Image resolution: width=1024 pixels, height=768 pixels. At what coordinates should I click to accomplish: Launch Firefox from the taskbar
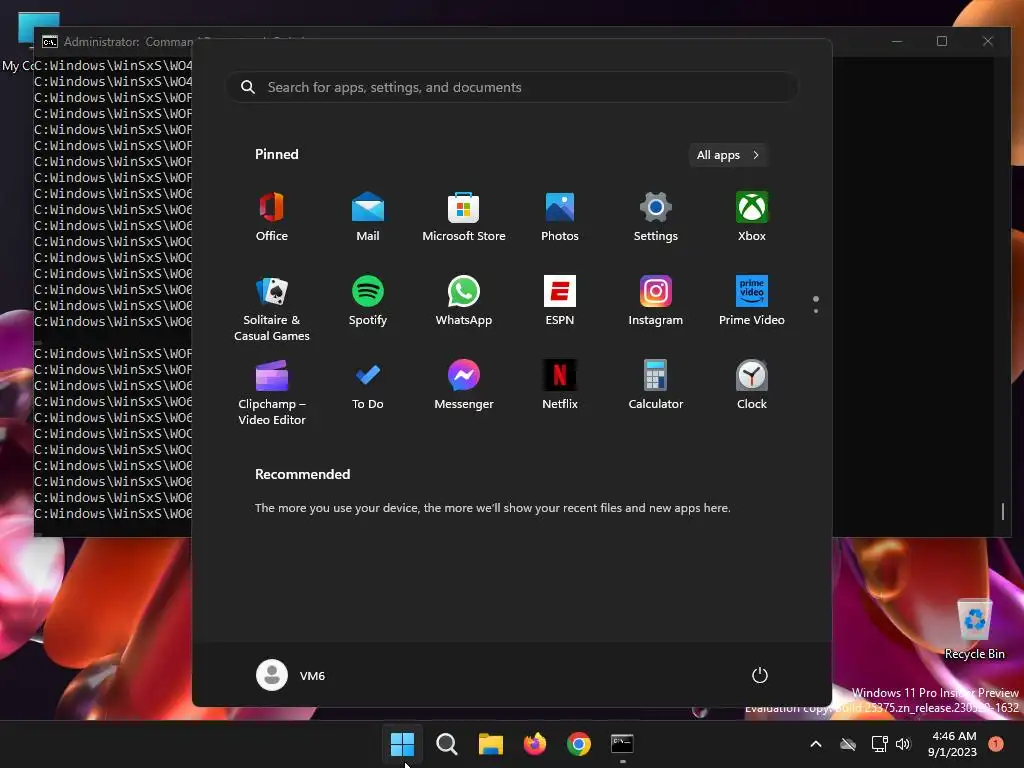pos(535,744)
